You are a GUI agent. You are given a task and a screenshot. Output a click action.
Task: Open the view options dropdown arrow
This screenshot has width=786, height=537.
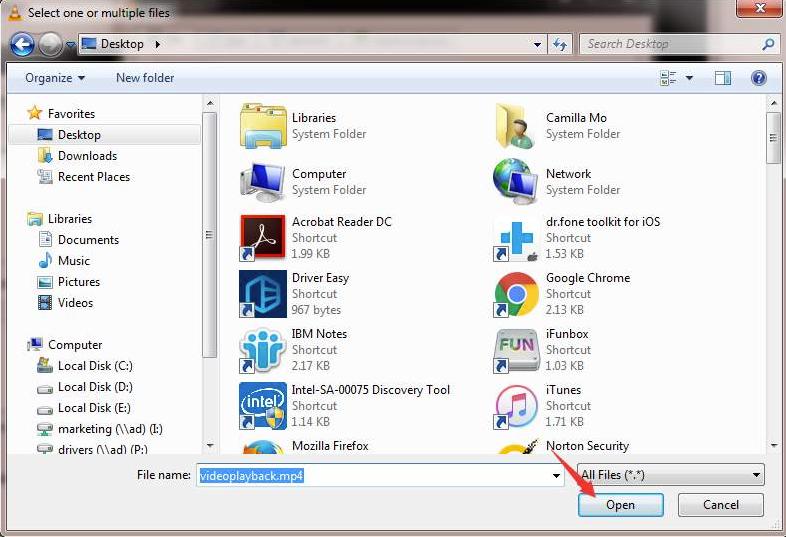coord(689,78)
